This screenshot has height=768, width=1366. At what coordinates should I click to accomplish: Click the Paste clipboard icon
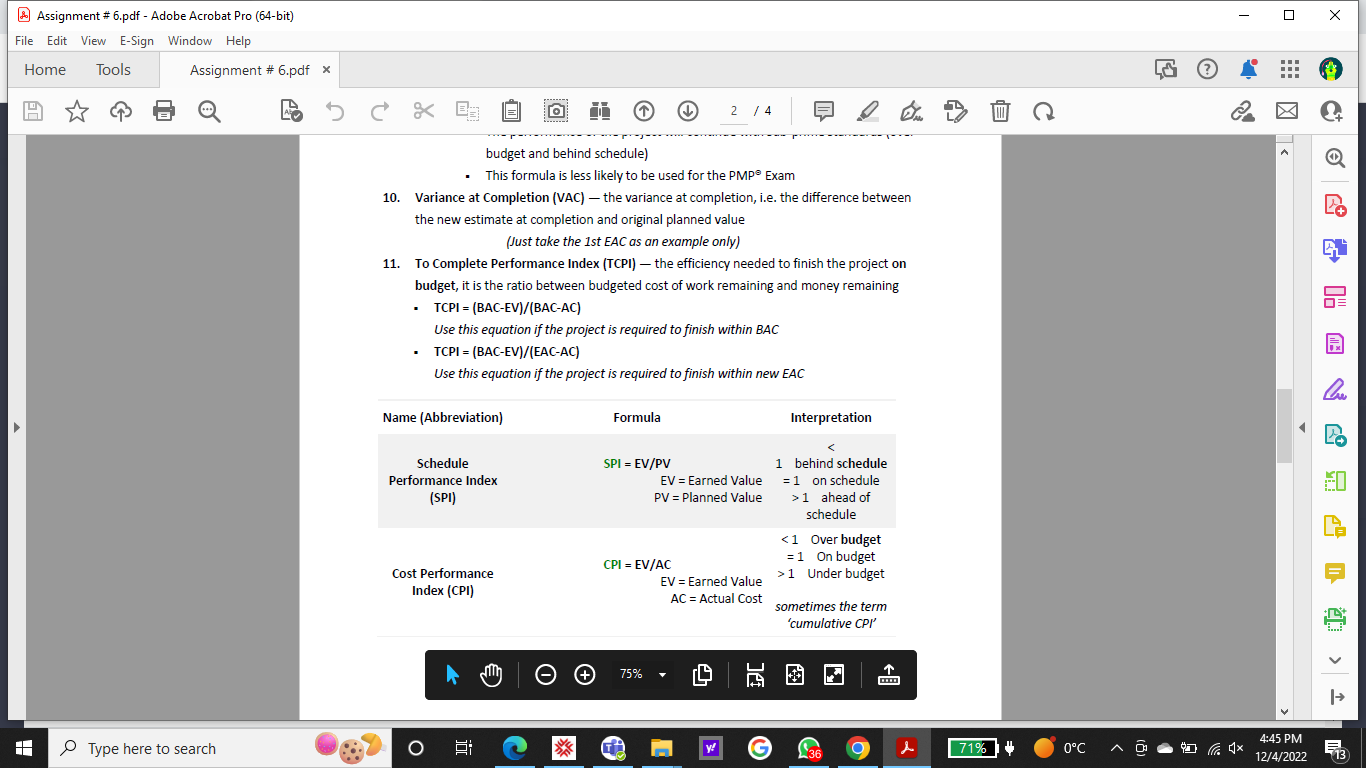(x=511, y=111)
